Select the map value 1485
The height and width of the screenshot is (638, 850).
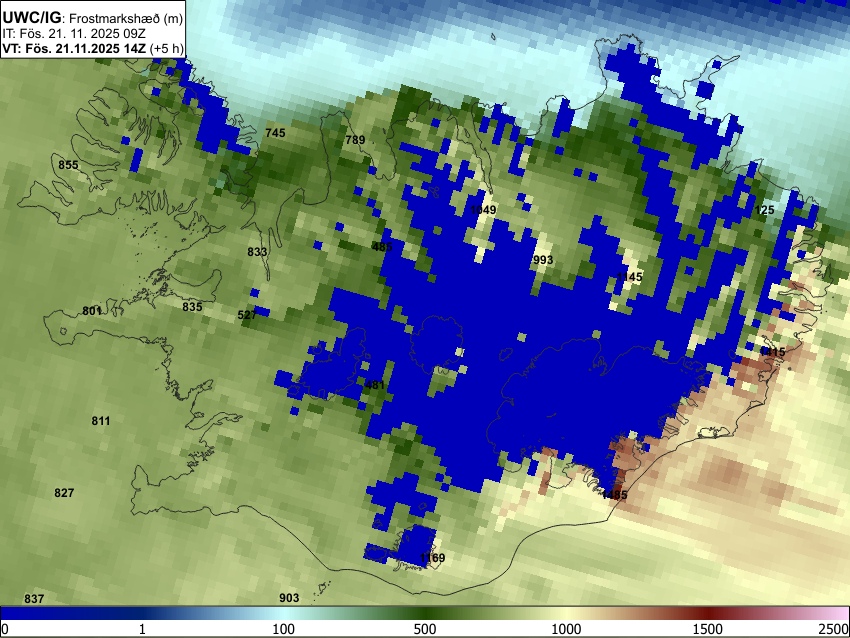(614, 494)
